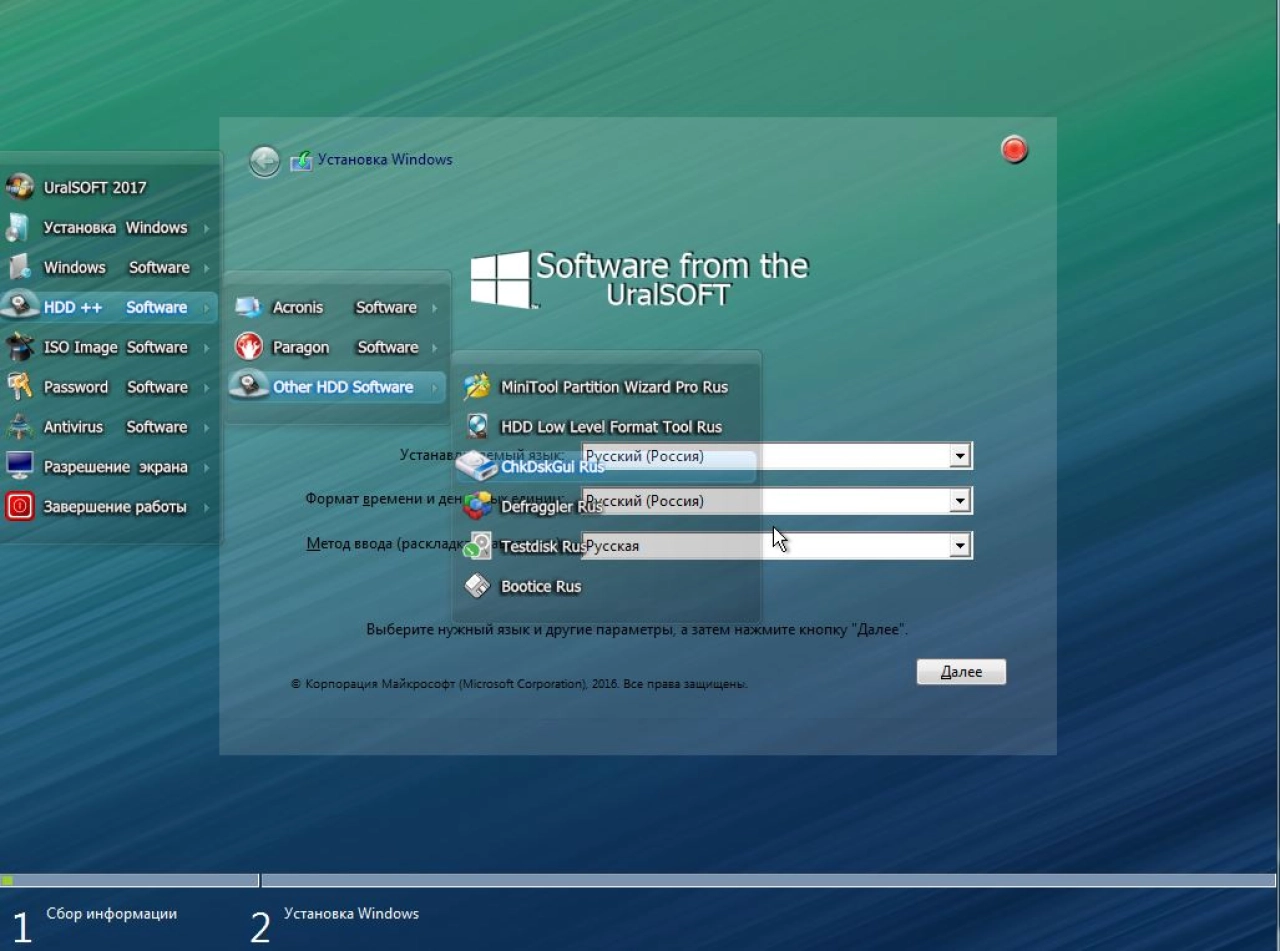Screen dimensions: 1280x951
Task: Launch Testdisk Rus
Action: click(x=606, y=547)
